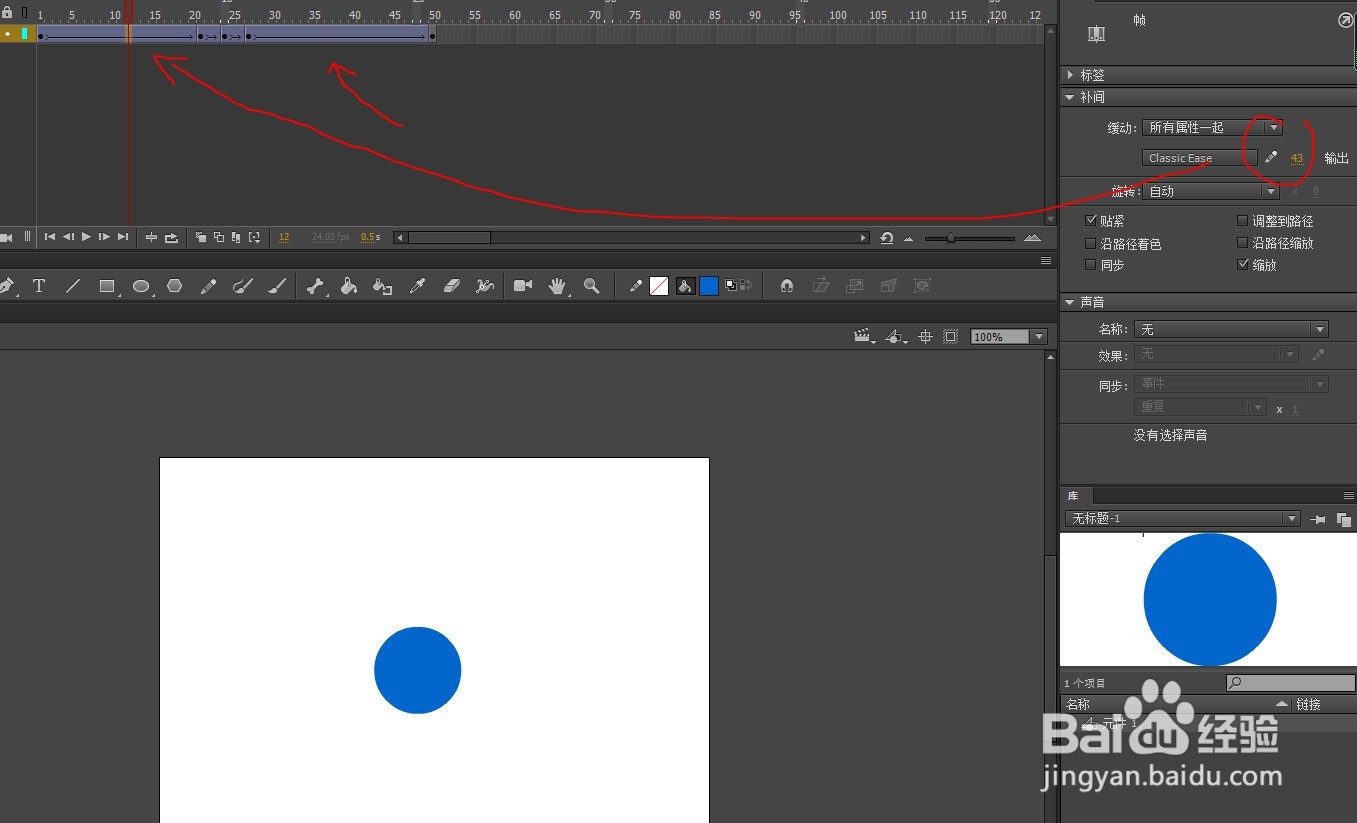Click the stroke color swatch

(659, 286)
